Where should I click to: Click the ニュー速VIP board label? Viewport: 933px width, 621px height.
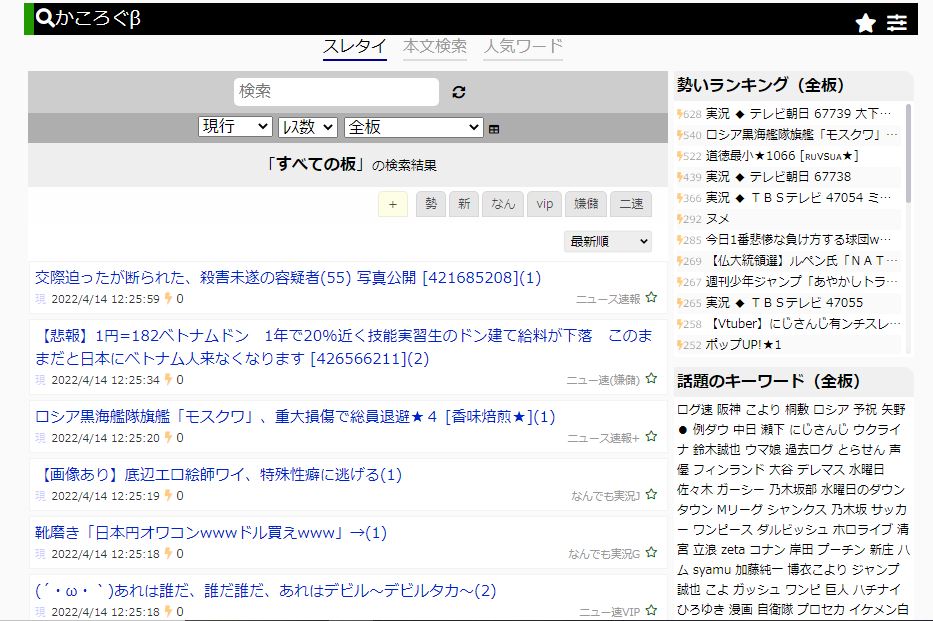[x=609, y=612]
